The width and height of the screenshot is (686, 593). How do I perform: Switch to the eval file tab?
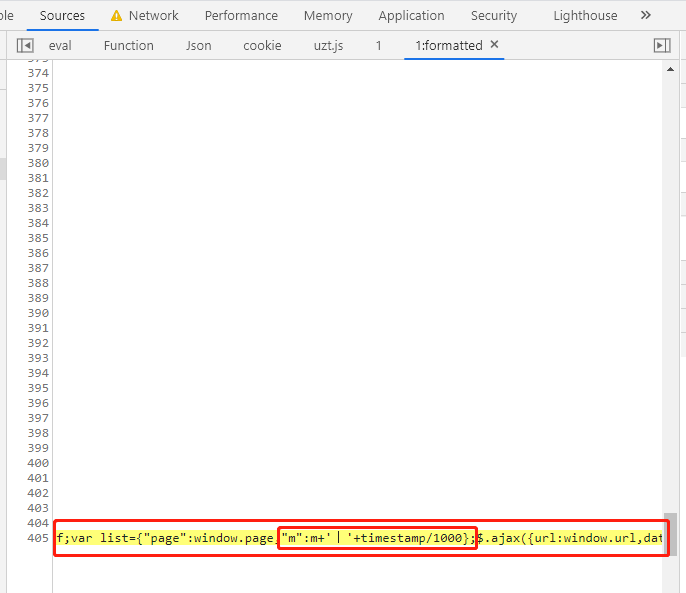click(x=60, y=45)
